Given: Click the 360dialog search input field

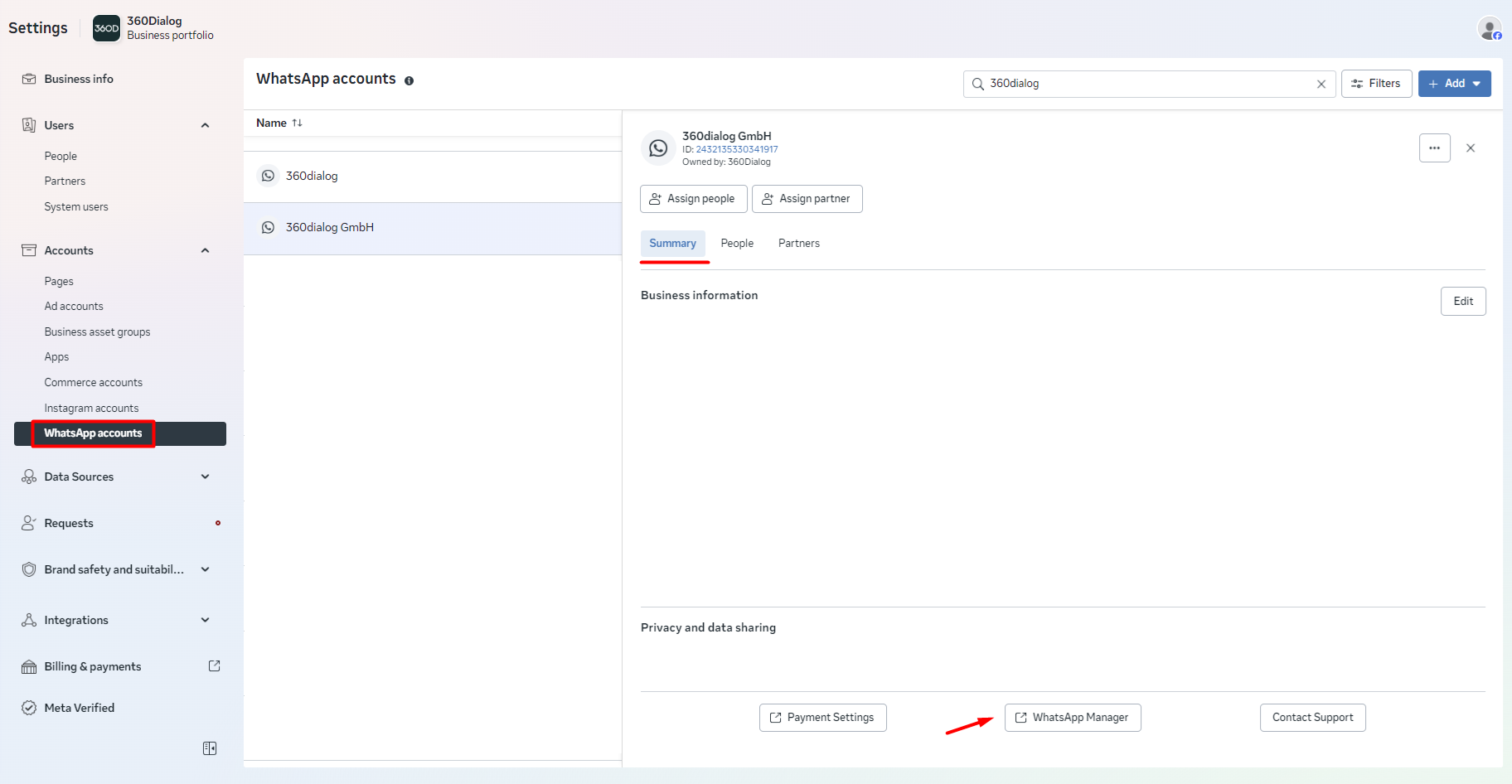Looking at the screenshot, I should point(1144,84).
